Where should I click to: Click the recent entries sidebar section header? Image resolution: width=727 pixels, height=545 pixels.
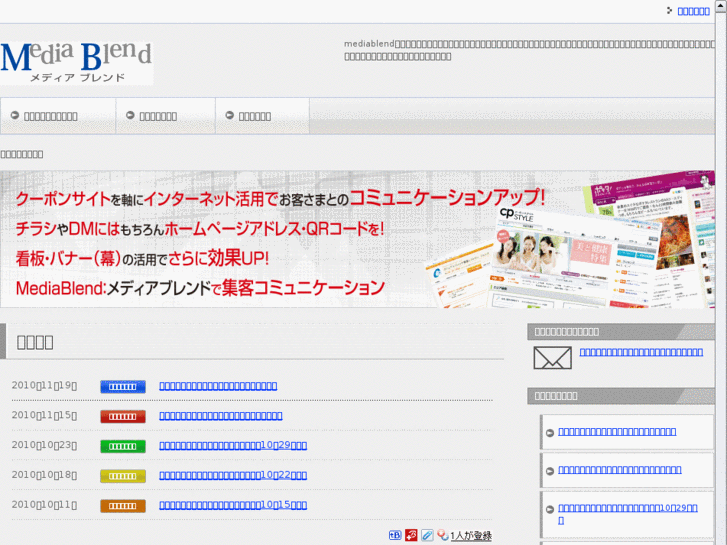(x=621, y=396)
